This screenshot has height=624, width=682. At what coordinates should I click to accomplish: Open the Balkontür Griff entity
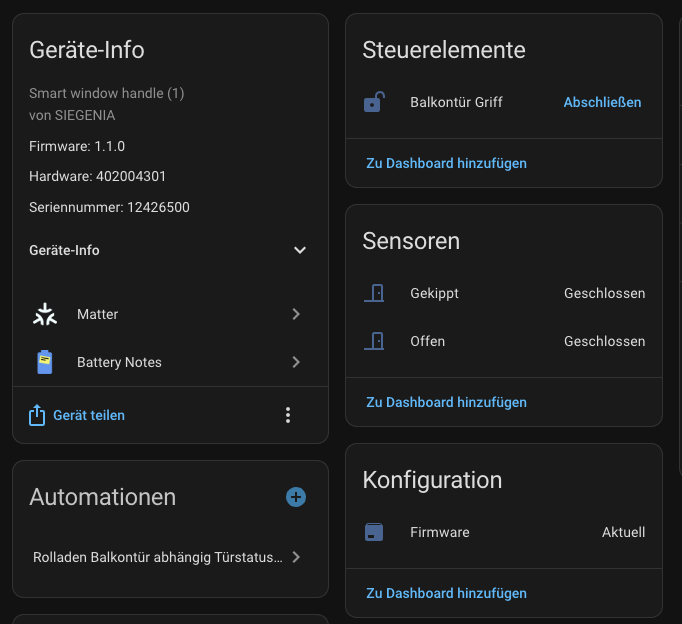(x=456, y=102)
